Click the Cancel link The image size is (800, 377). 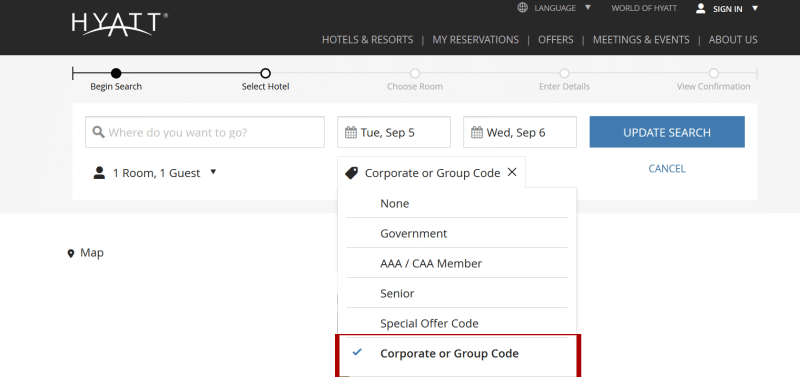click(x=667, y=169)
